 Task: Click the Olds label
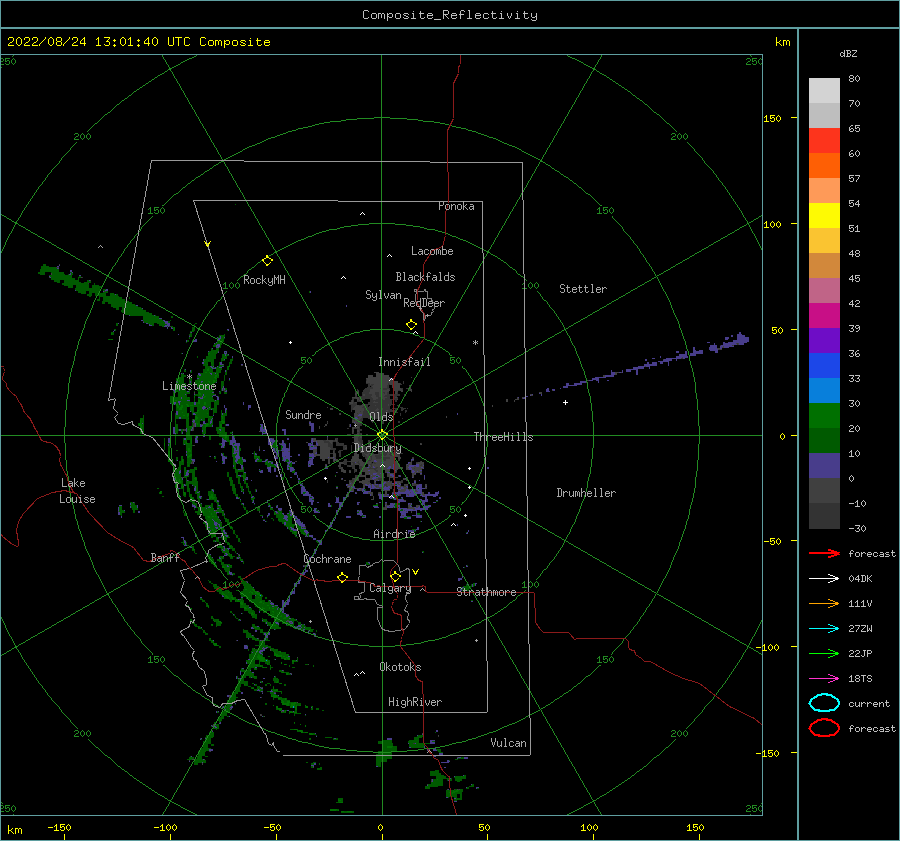point(381,417)
